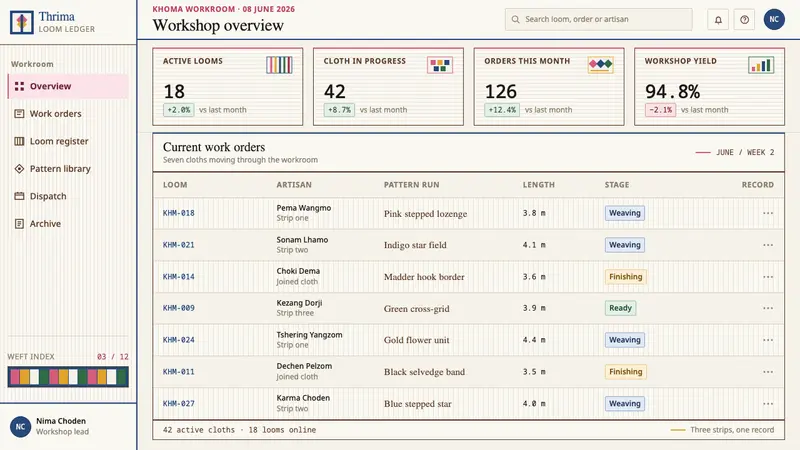Open record menu for KHM-011
The image size is (800, 450).
(768, 372)
